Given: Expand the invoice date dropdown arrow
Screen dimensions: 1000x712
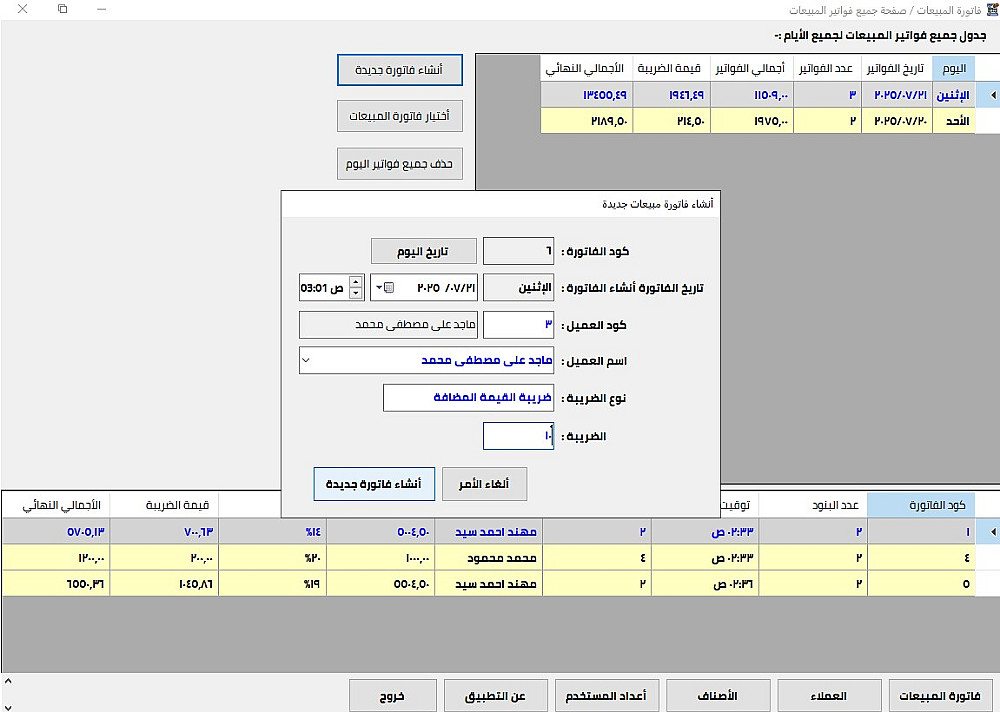Looking at the screenshot, I should click(379, 288).
